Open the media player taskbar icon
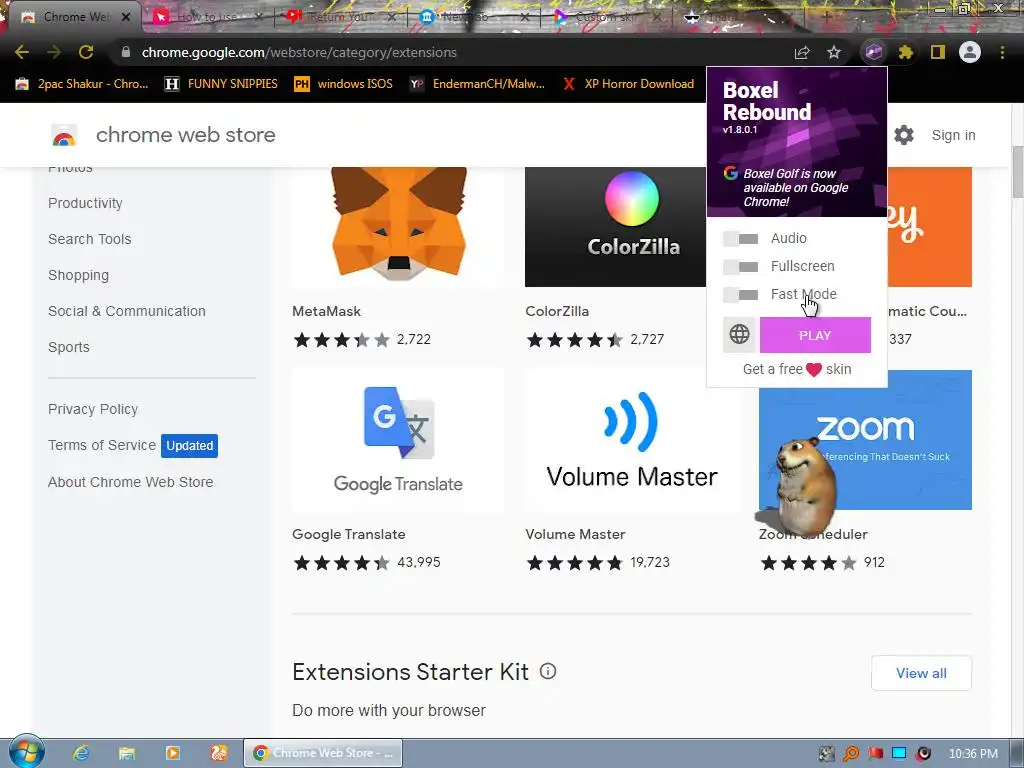This screenshot has height=768, width=1024. pyautogui.click(x=173, y=753)
